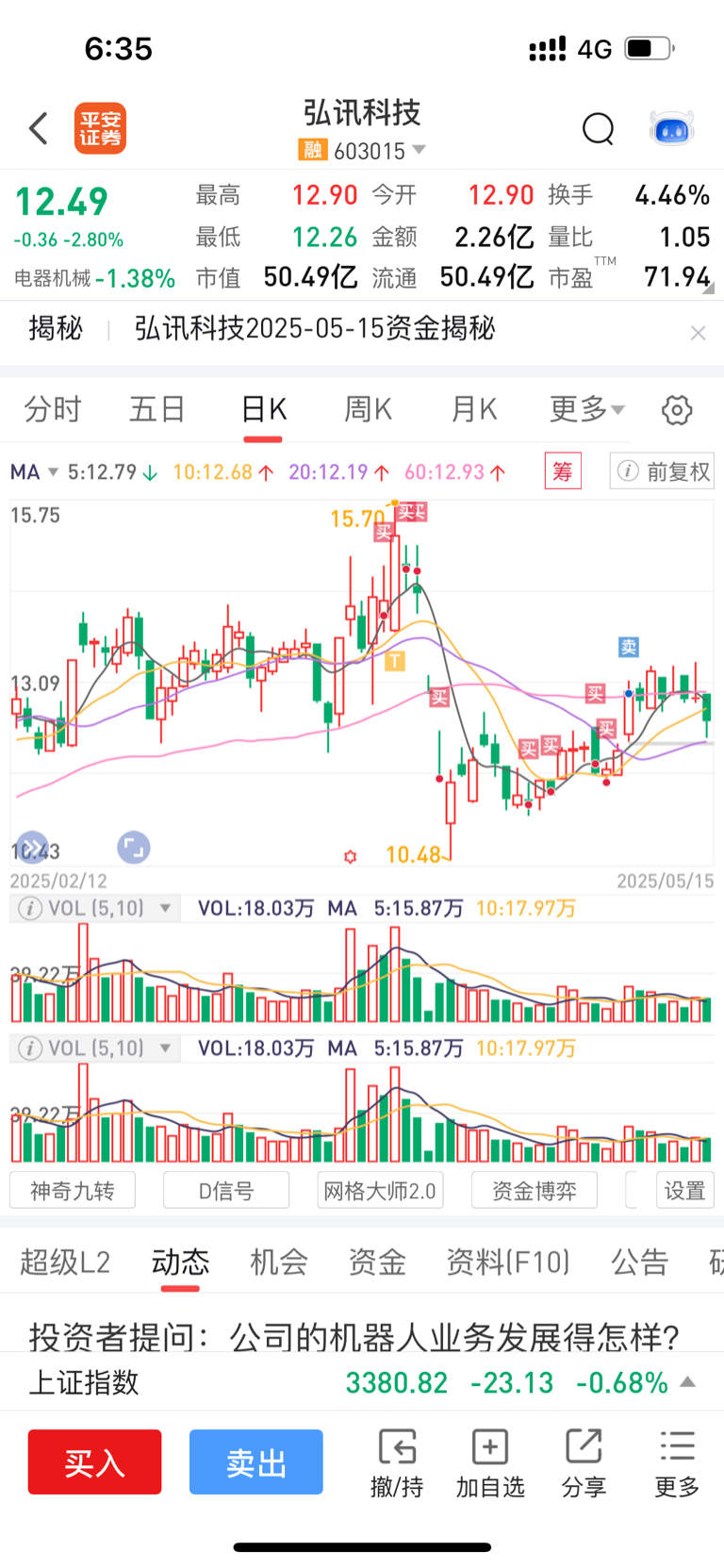Image resolution: width=724 pixels, height=1568 pixels.
Task: Select the D信号 indicator
Action: coord(226,1190)
